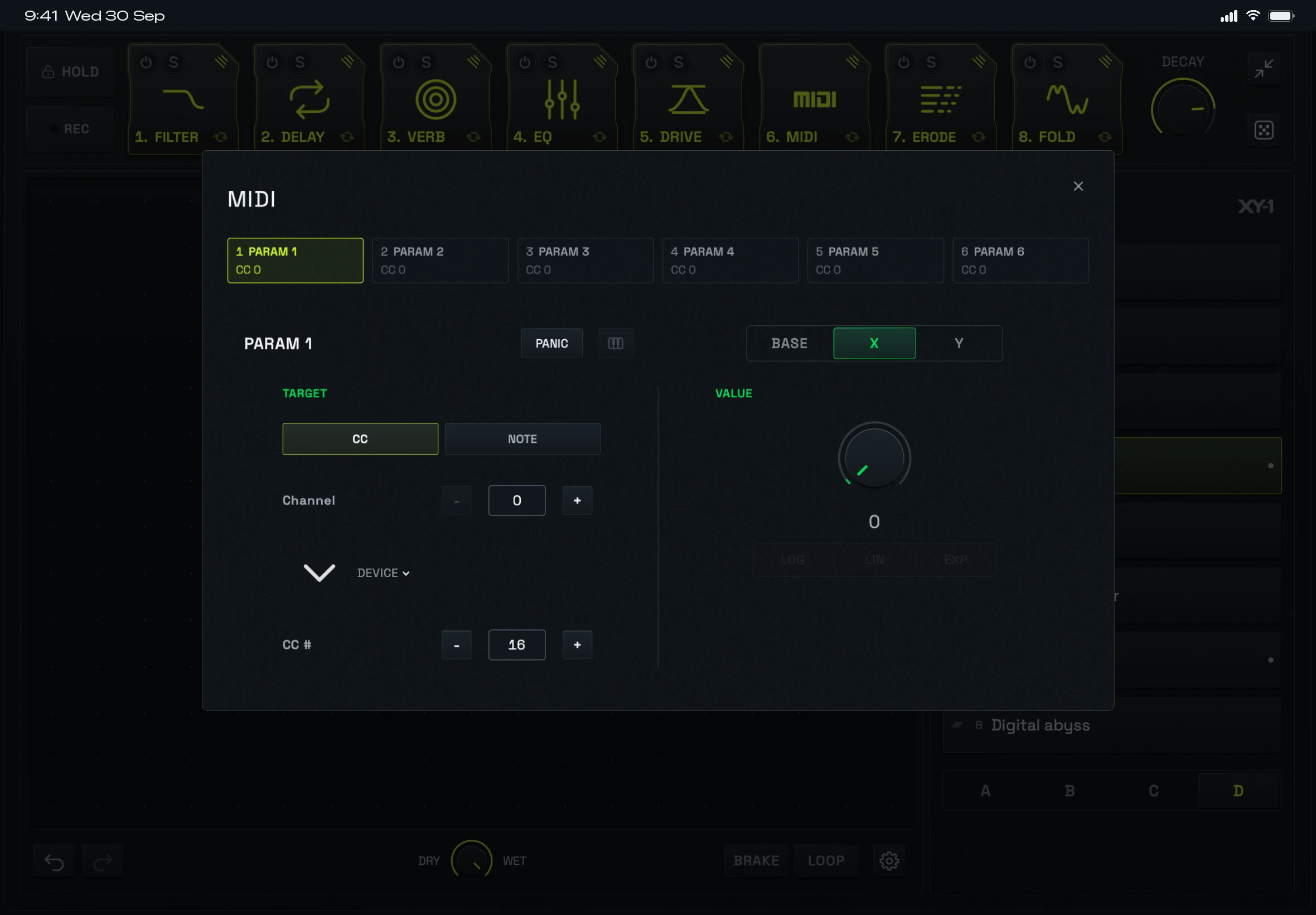Click the HOLD button

70,71
